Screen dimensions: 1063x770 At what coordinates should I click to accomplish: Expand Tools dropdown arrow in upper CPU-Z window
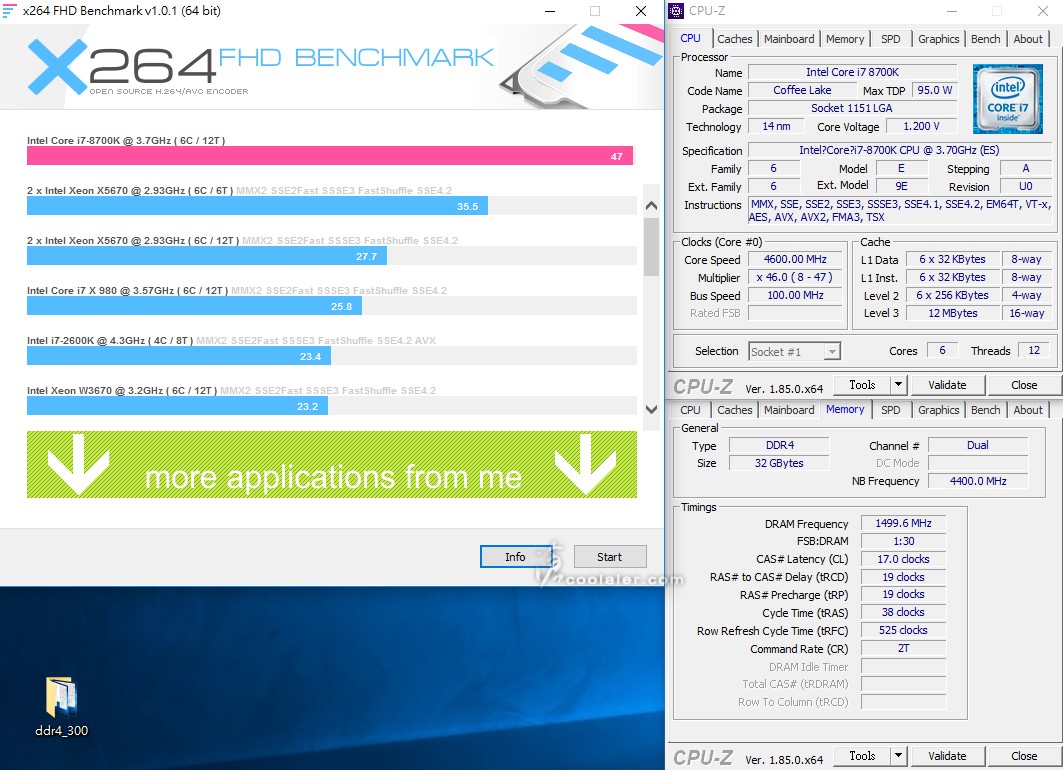[898, 385]
